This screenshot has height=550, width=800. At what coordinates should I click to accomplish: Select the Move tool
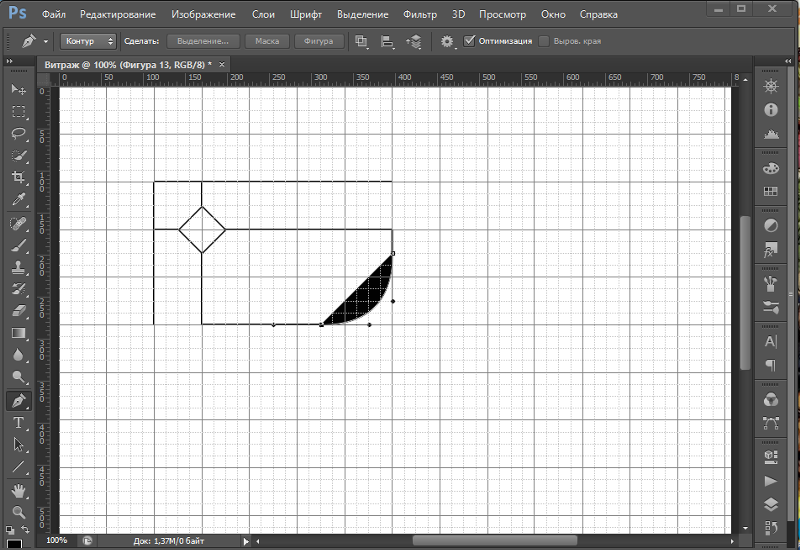18,90
